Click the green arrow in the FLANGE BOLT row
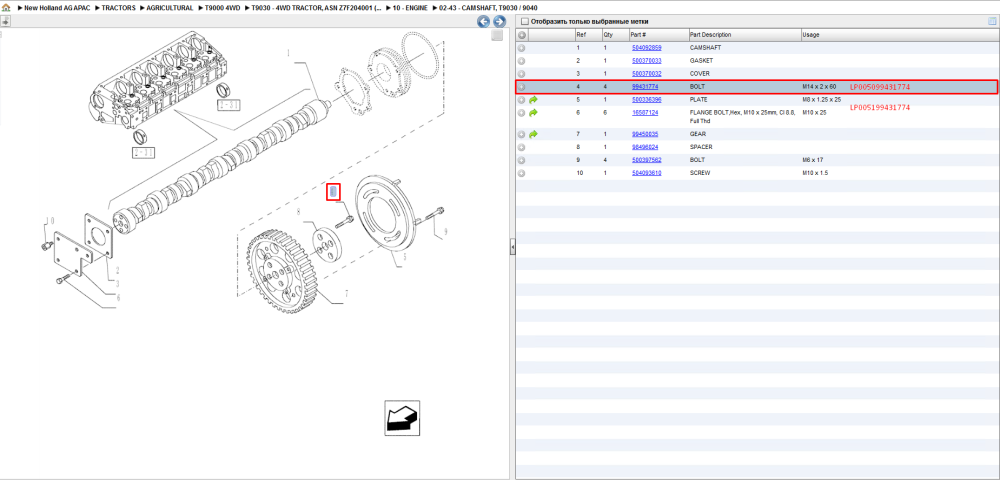Image resolution: width=1000 pixels, height=480 pixels. [533, 113]
